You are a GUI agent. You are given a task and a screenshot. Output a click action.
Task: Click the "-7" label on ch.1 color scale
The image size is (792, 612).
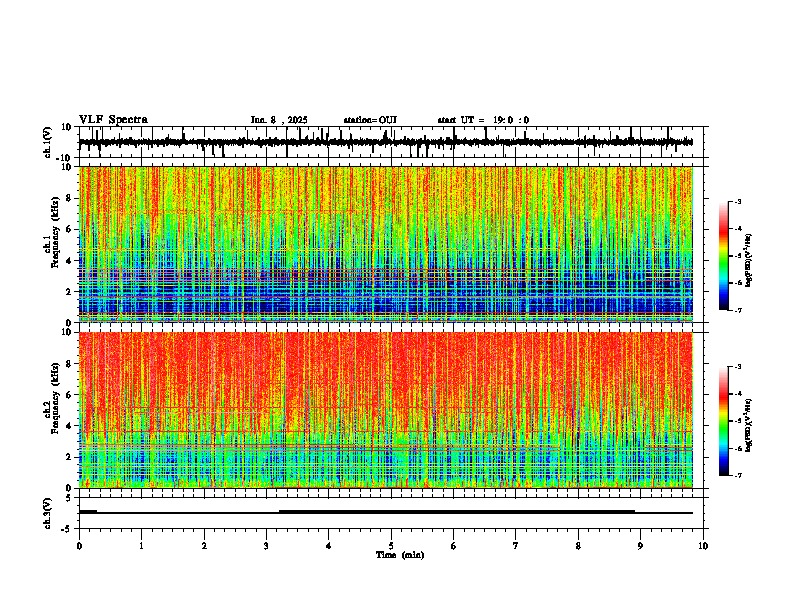click(737, 310)
